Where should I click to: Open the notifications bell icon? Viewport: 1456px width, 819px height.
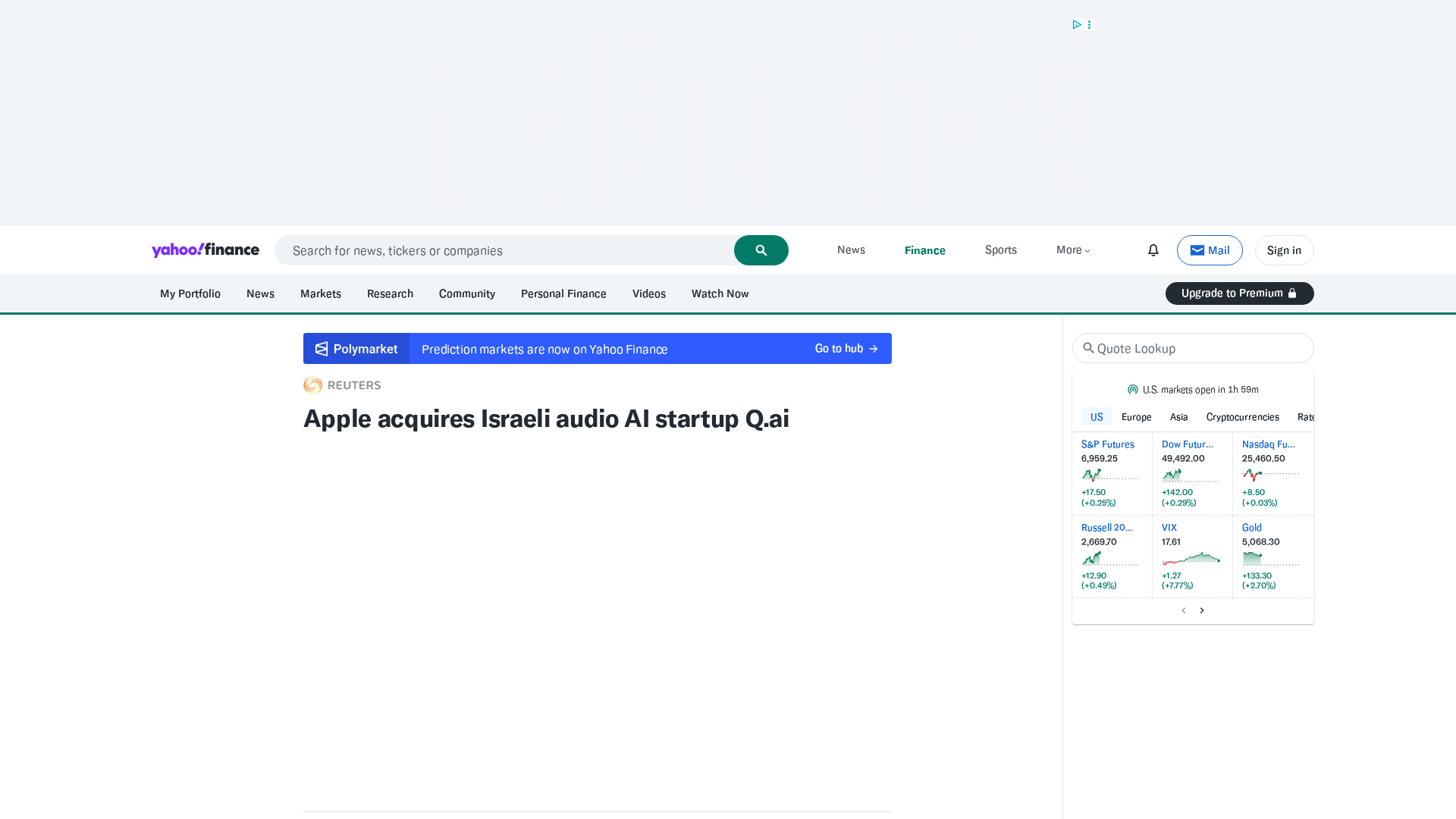[x=1153, y=250]
